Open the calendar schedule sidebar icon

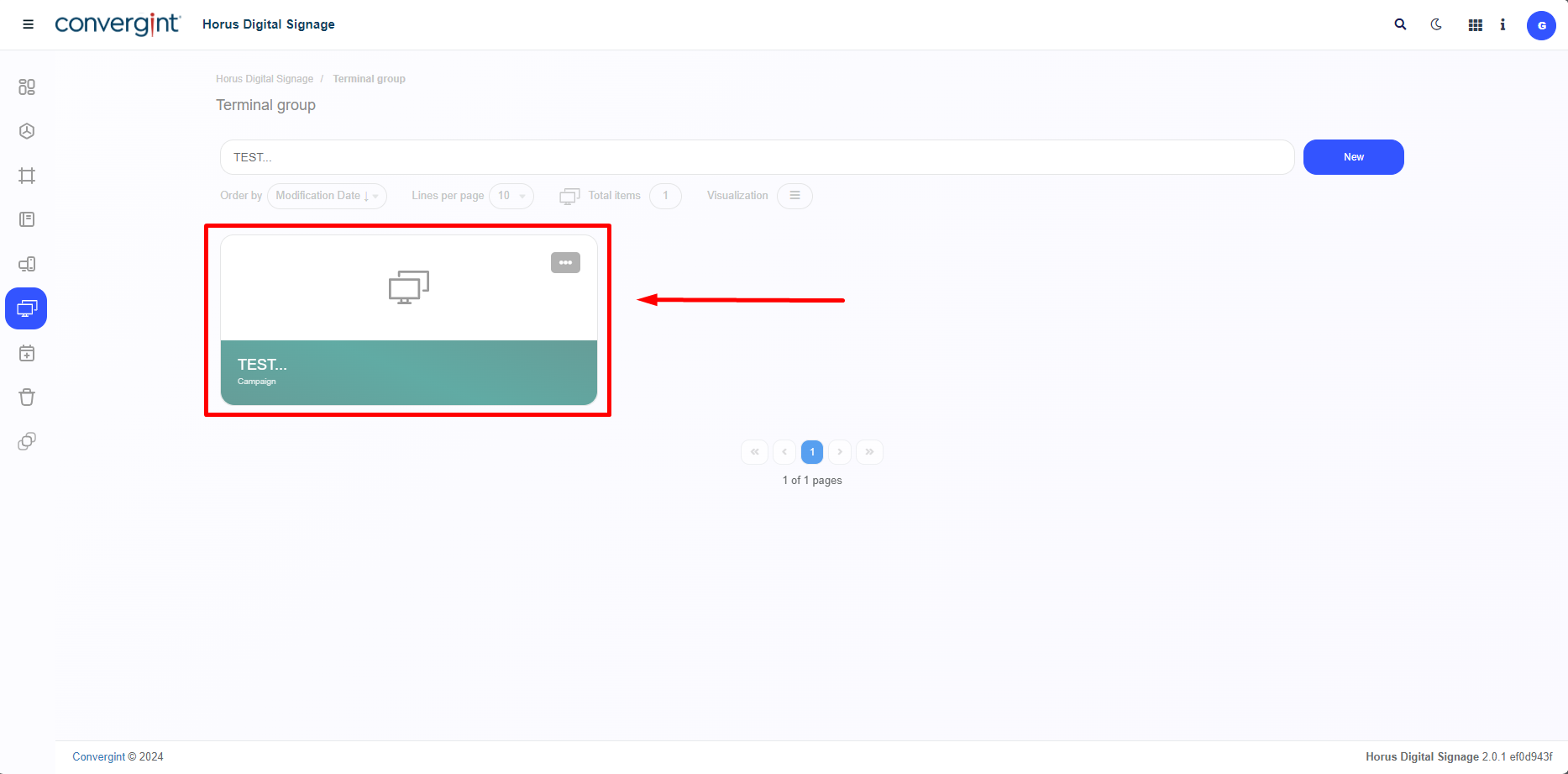pyautogui.click(x=27, y=353)
